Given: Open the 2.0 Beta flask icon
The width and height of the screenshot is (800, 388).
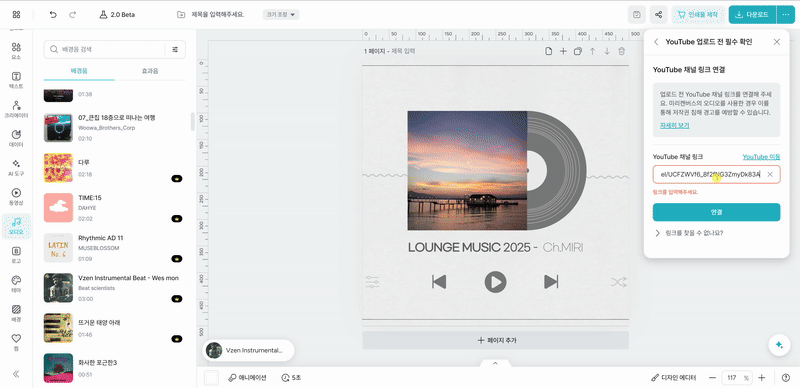Looking at the screenshot, I should click(103, 15).
